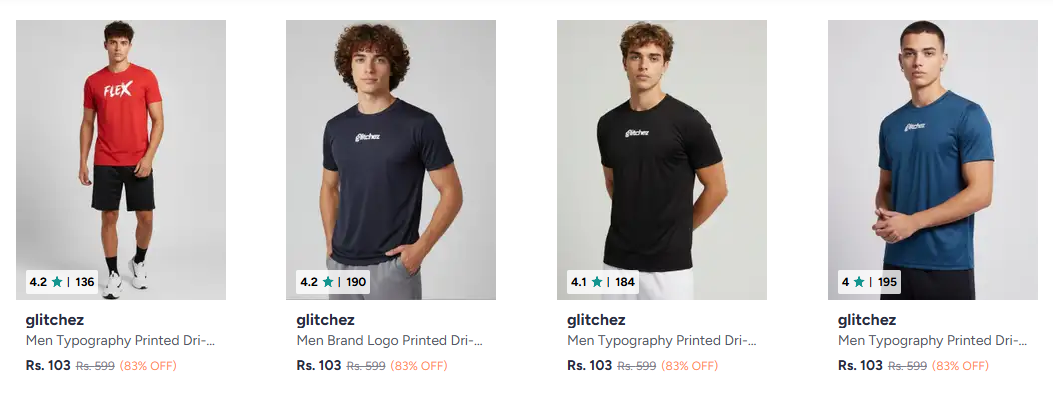Click the star icon in the 4.2 | 190 rating
This screenshot has width=1053, height=400.
click(x=328, y=282)
